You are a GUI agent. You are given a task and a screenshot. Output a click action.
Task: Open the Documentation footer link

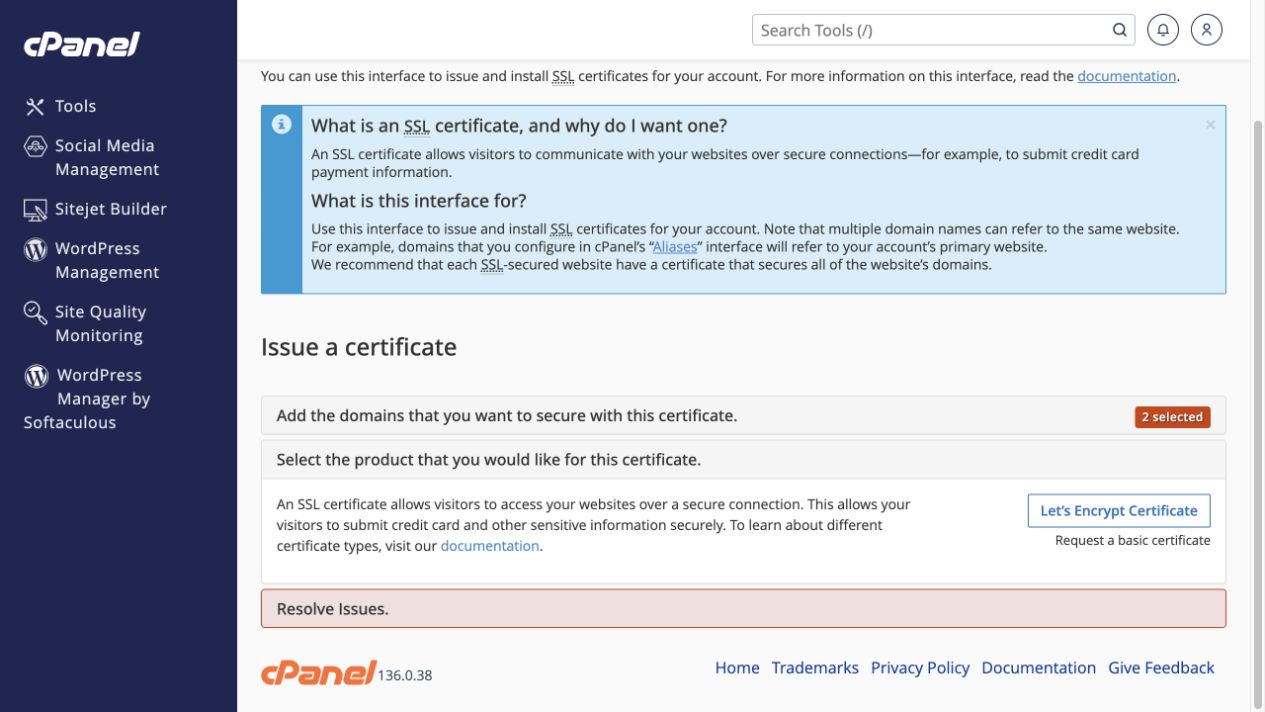(x=1039, y=668)
